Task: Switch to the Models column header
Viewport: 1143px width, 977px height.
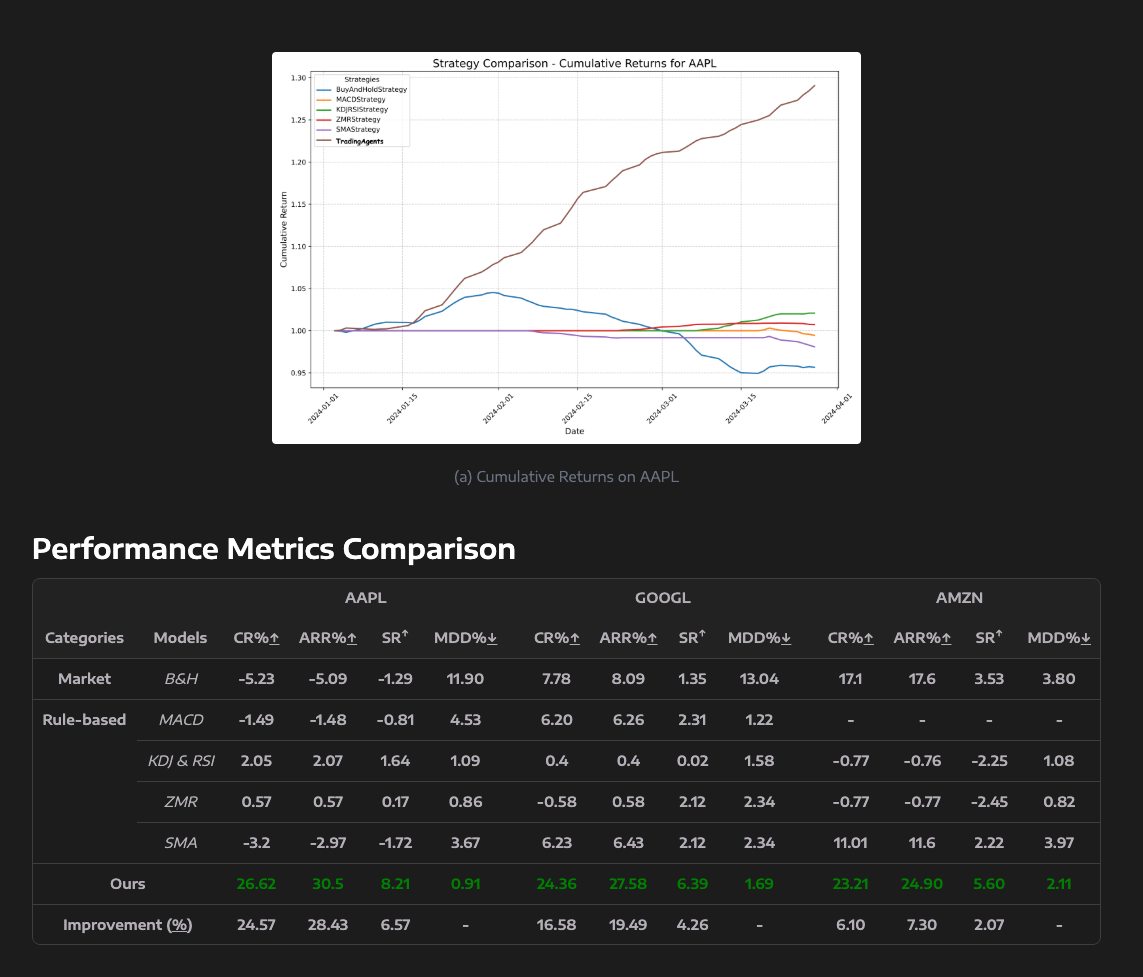Action: coord(180,637)
